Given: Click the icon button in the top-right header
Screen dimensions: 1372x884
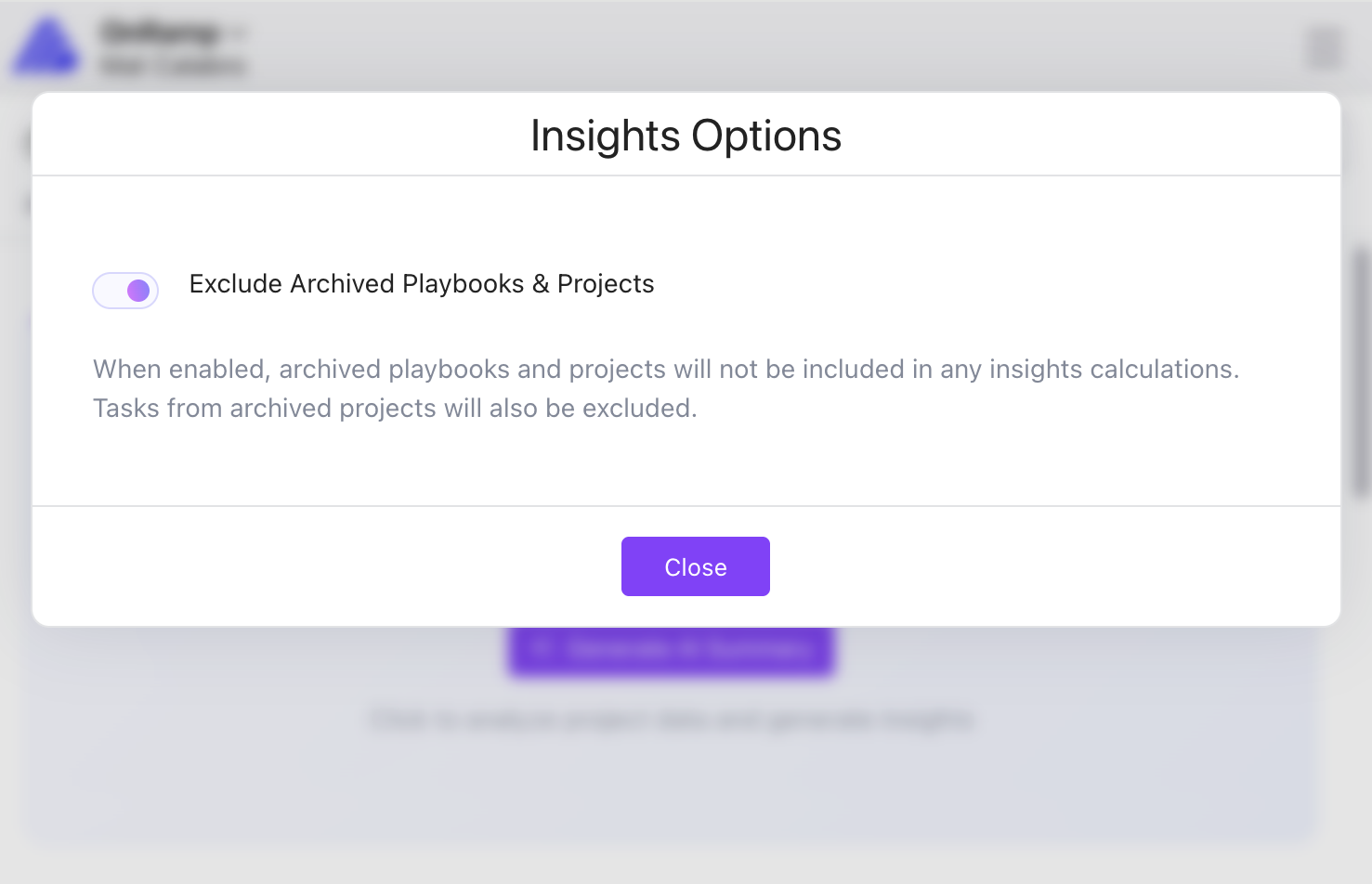Looking at the screenshot, I should click(x=1323, y=49).
